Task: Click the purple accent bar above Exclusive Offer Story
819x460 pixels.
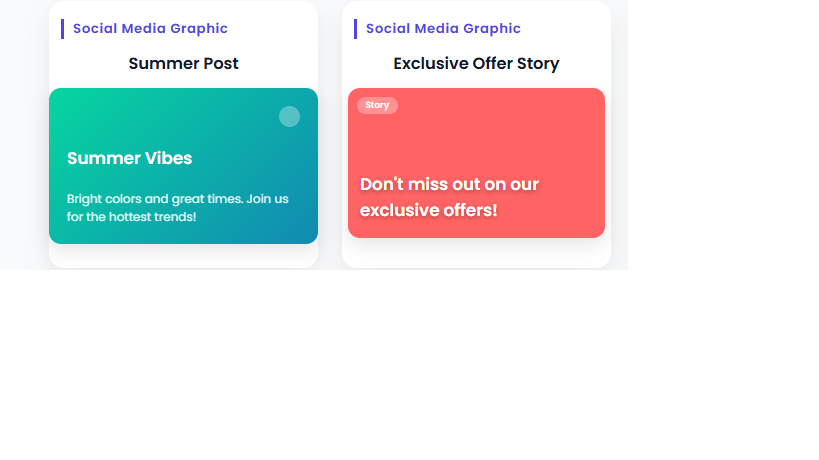Action: 356,29
